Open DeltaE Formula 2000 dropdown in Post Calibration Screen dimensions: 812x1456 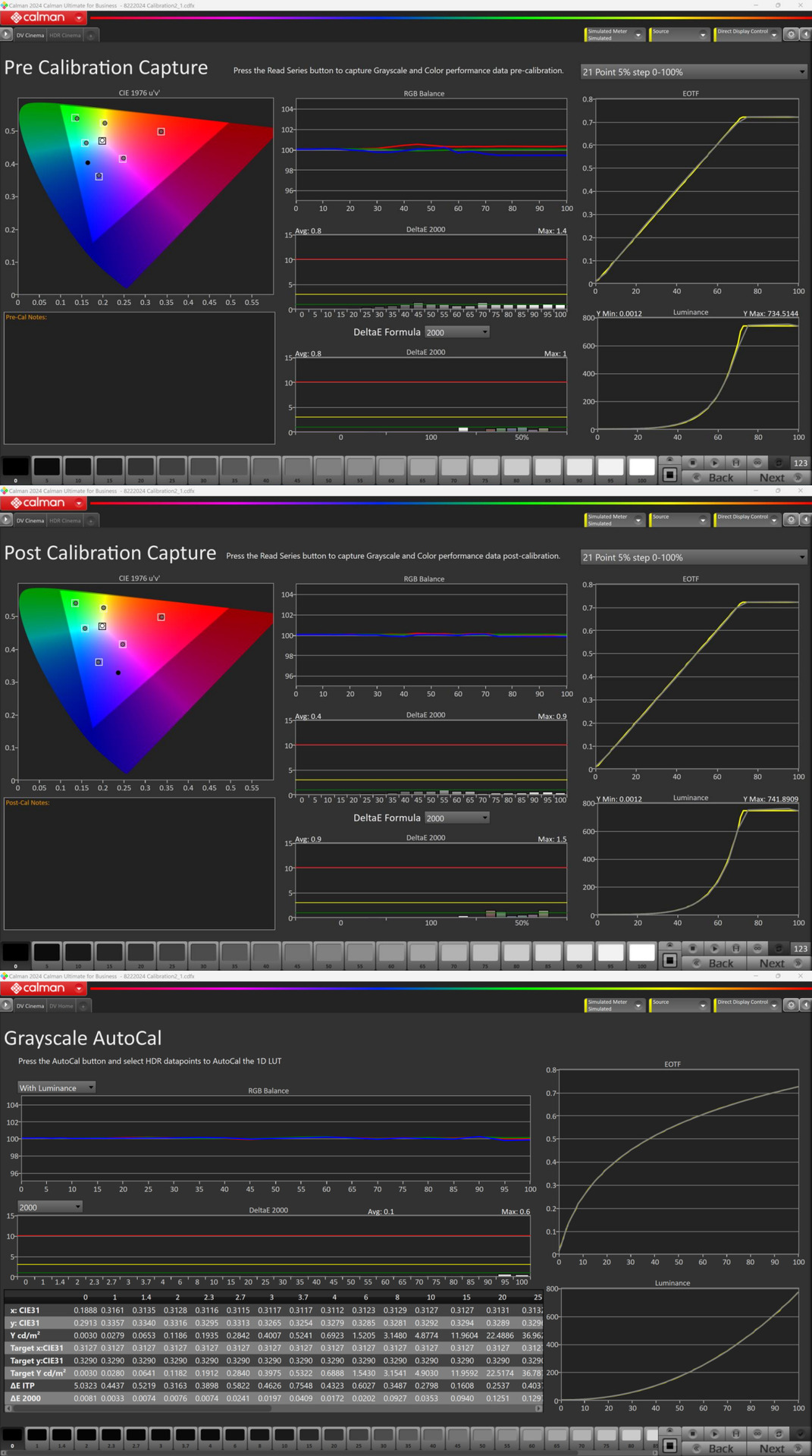(x=457, y=818)
